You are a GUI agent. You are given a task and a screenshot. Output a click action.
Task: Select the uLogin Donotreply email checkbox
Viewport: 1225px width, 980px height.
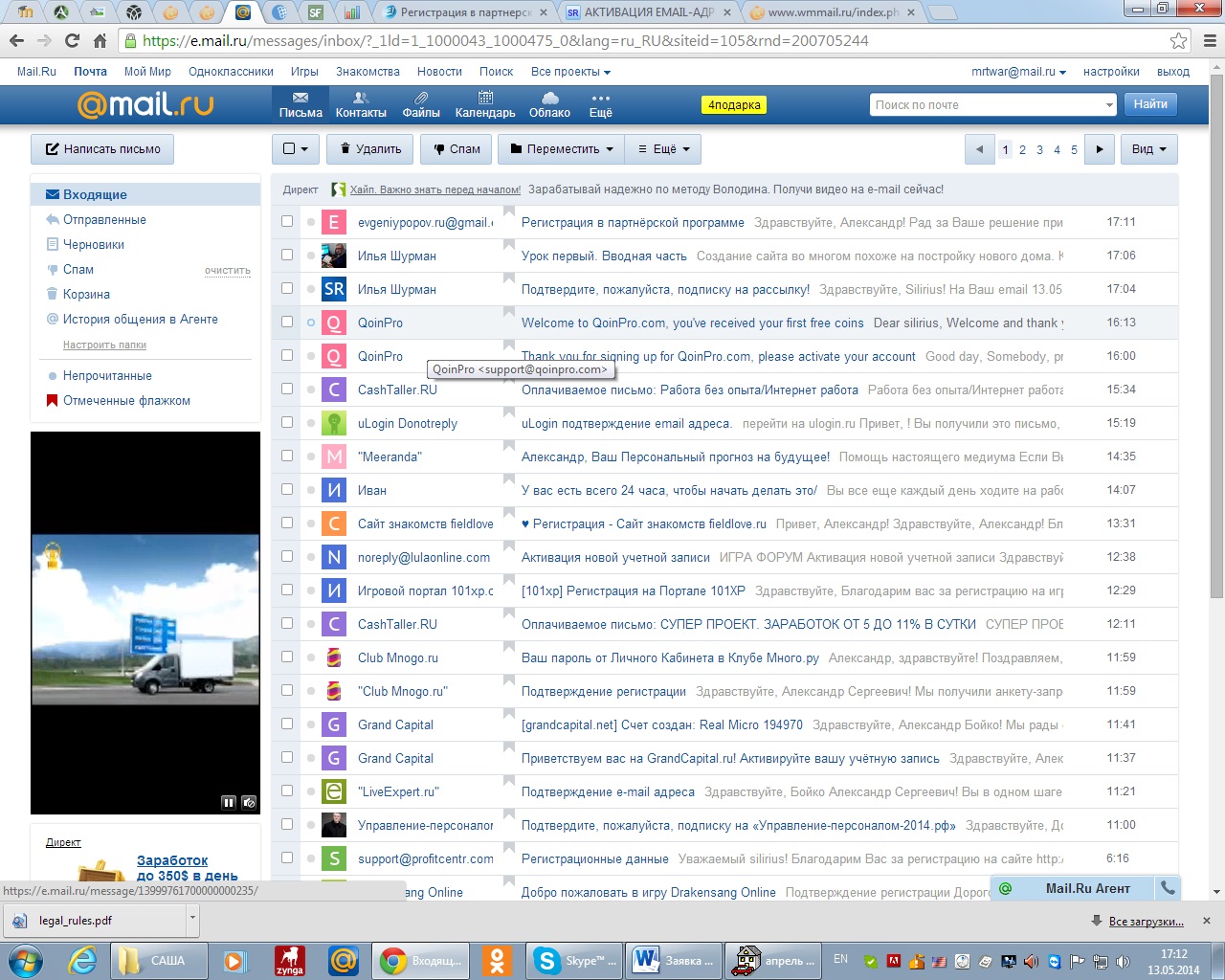[x=287, y=422]
